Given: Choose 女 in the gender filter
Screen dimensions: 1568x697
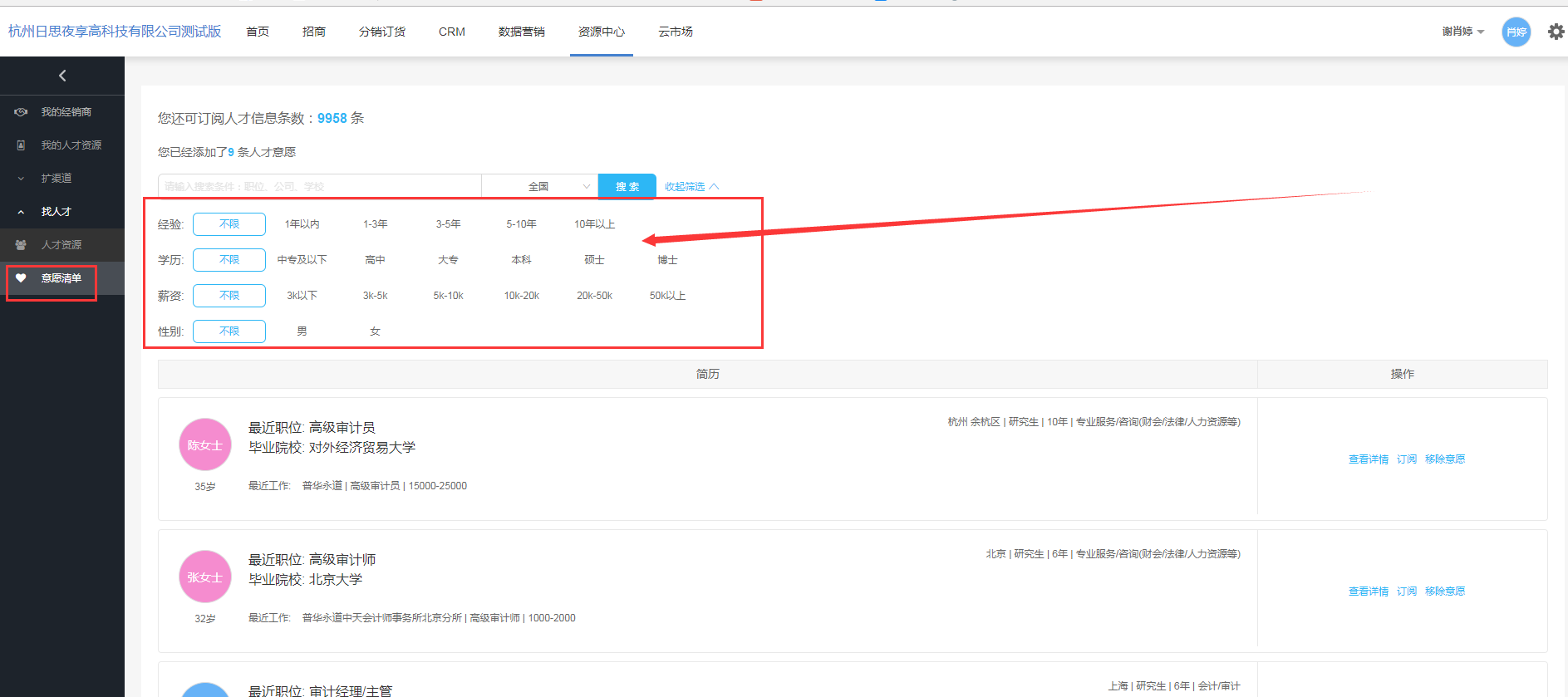Looking at the screenshot, I should pyautogui.click(x=375, y=331).
